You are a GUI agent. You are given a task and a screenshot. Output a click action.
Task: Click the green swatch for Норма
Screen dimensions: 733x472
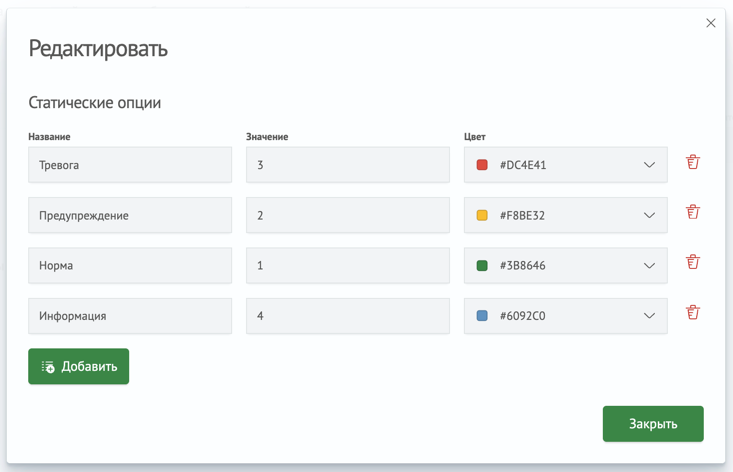(x=482, y=266)
